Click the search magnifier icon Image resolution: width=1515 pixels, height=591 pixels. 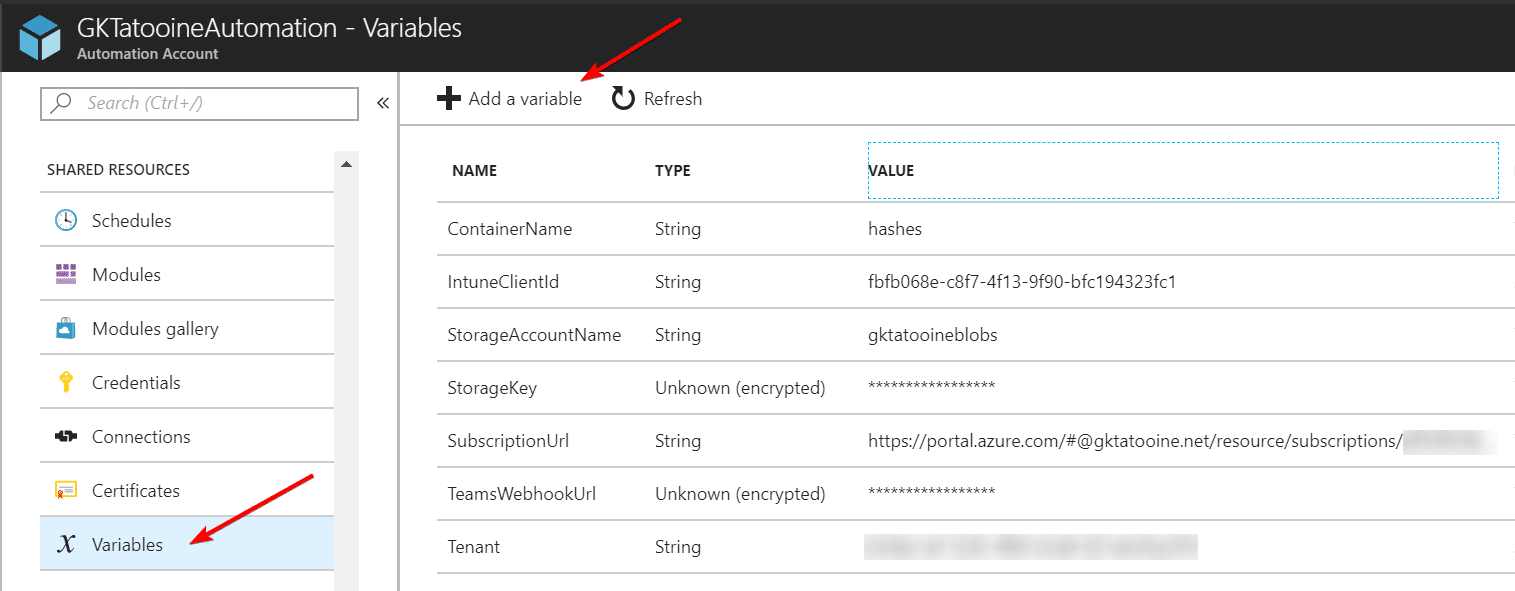click(62, 103)
